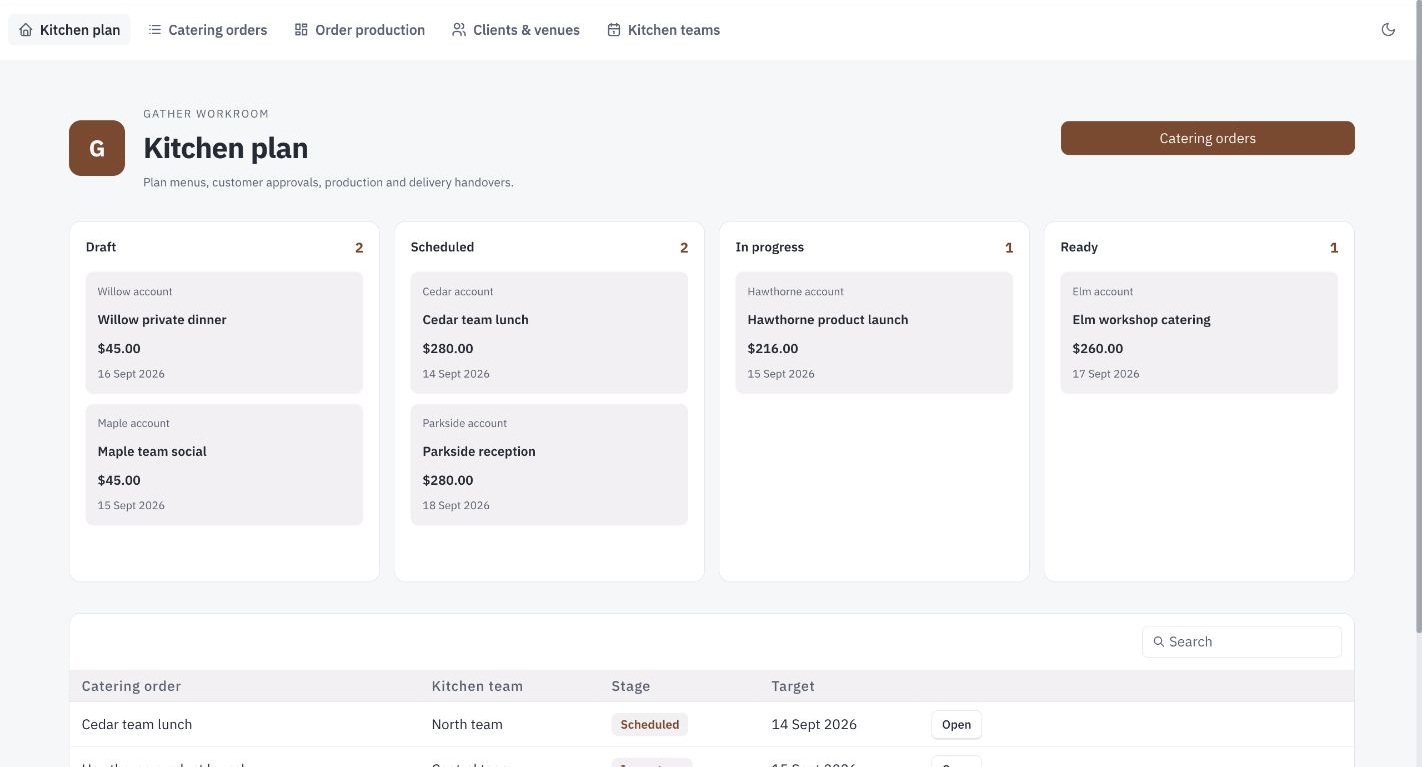Click the calendar icon beside Kitchen teams
Image resolution: width=1422 pixels, height=767 pixels.
click(x=614, y=30)
